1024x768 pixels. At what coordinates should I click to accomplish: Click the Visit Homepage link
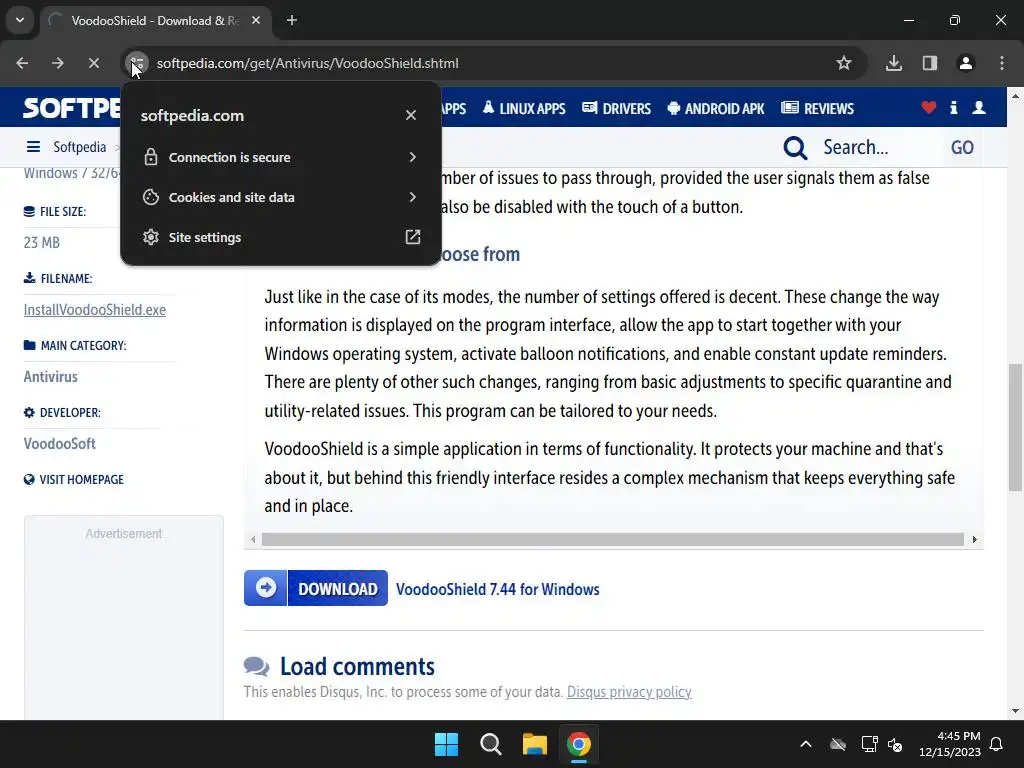tap(74, 479)
